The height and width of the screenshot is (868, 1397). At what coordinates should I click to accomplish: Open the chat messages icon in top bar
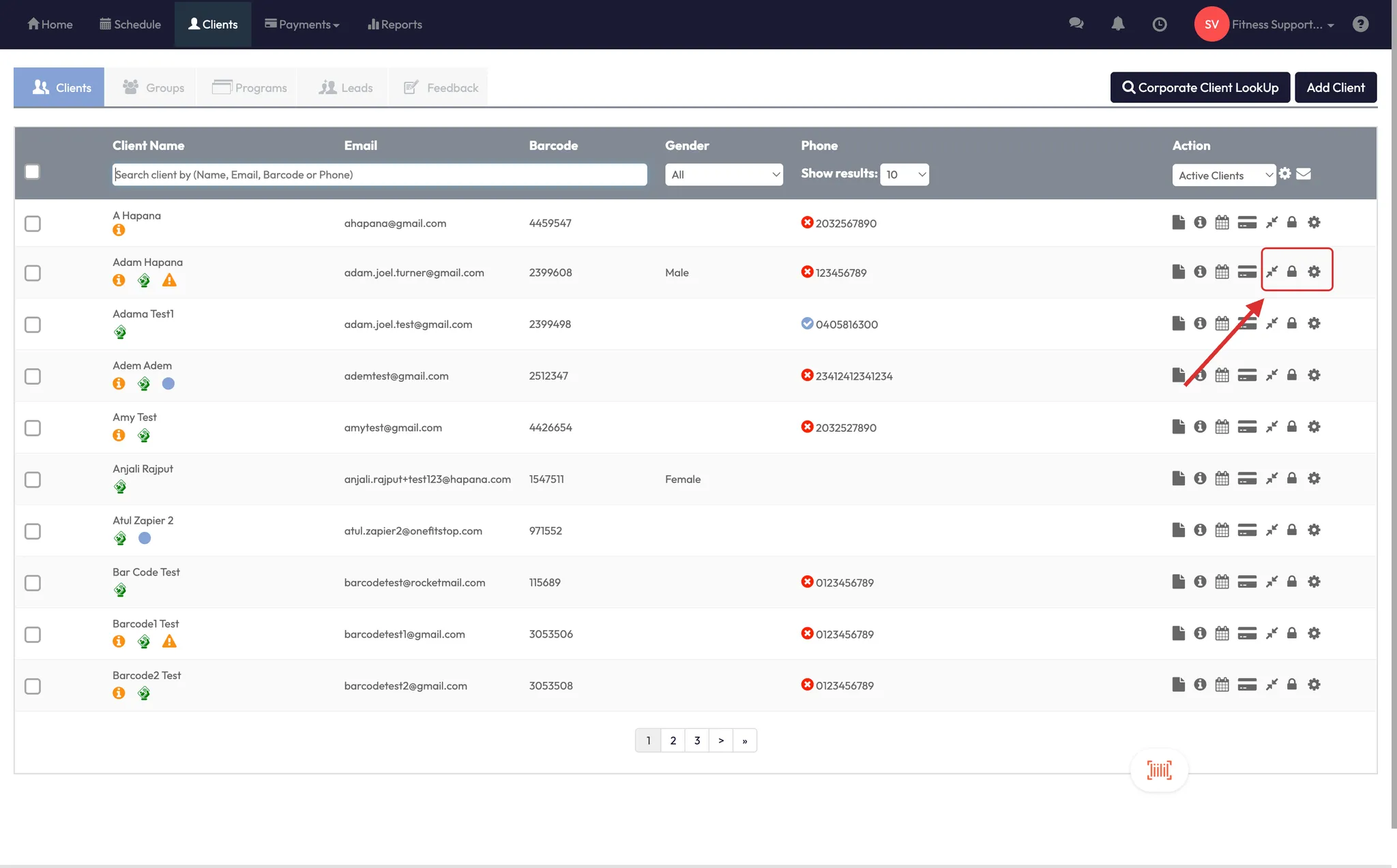coord(1076,24)
